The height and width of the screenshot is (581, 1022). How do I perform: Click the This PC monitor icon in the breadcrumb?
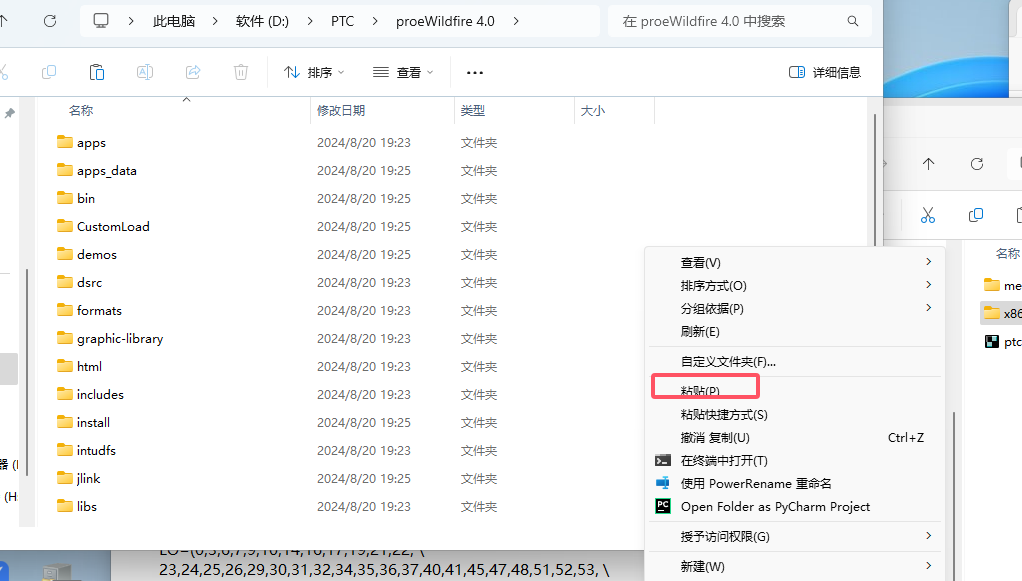coord(101,21)
